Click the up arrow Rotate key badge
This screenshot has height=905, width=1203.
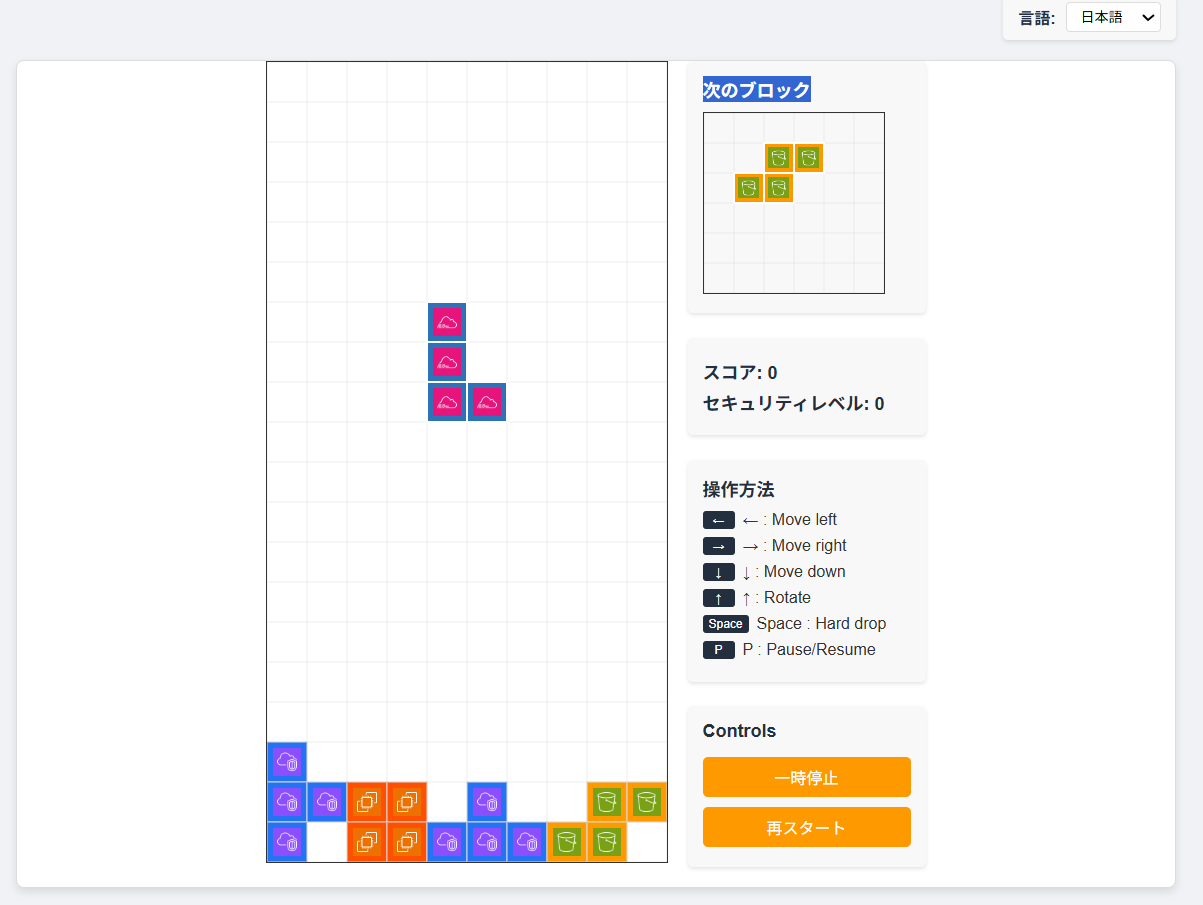pyautogui.click(x=719, y=598)
